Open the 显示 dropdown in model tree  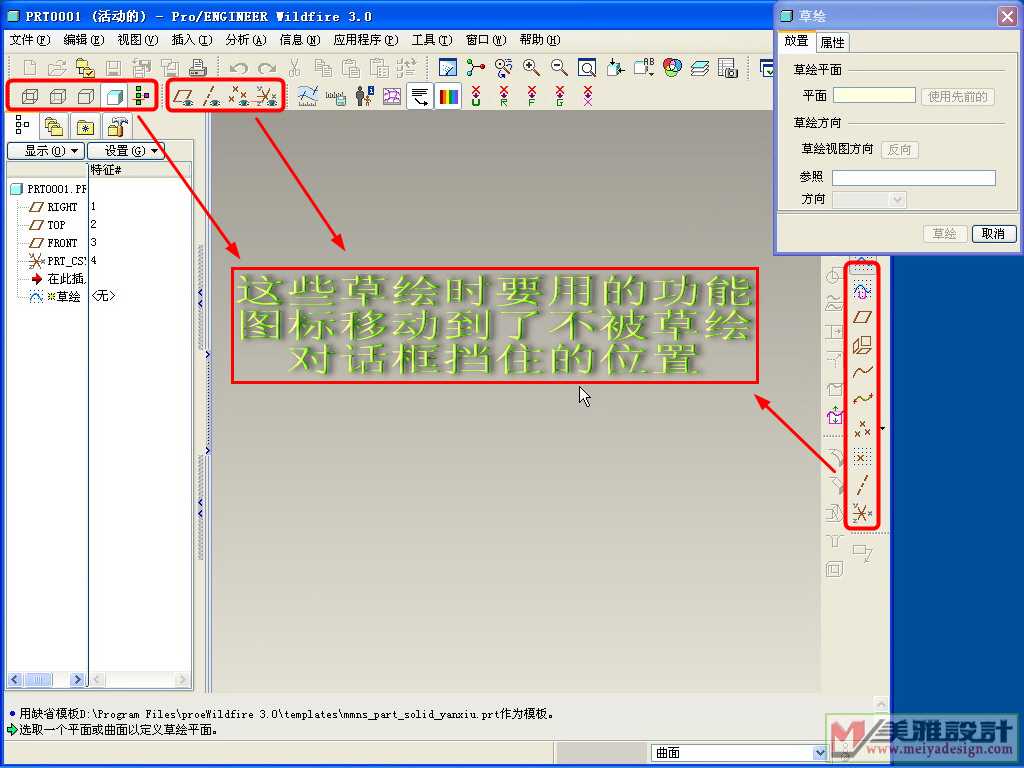[46, 152]
